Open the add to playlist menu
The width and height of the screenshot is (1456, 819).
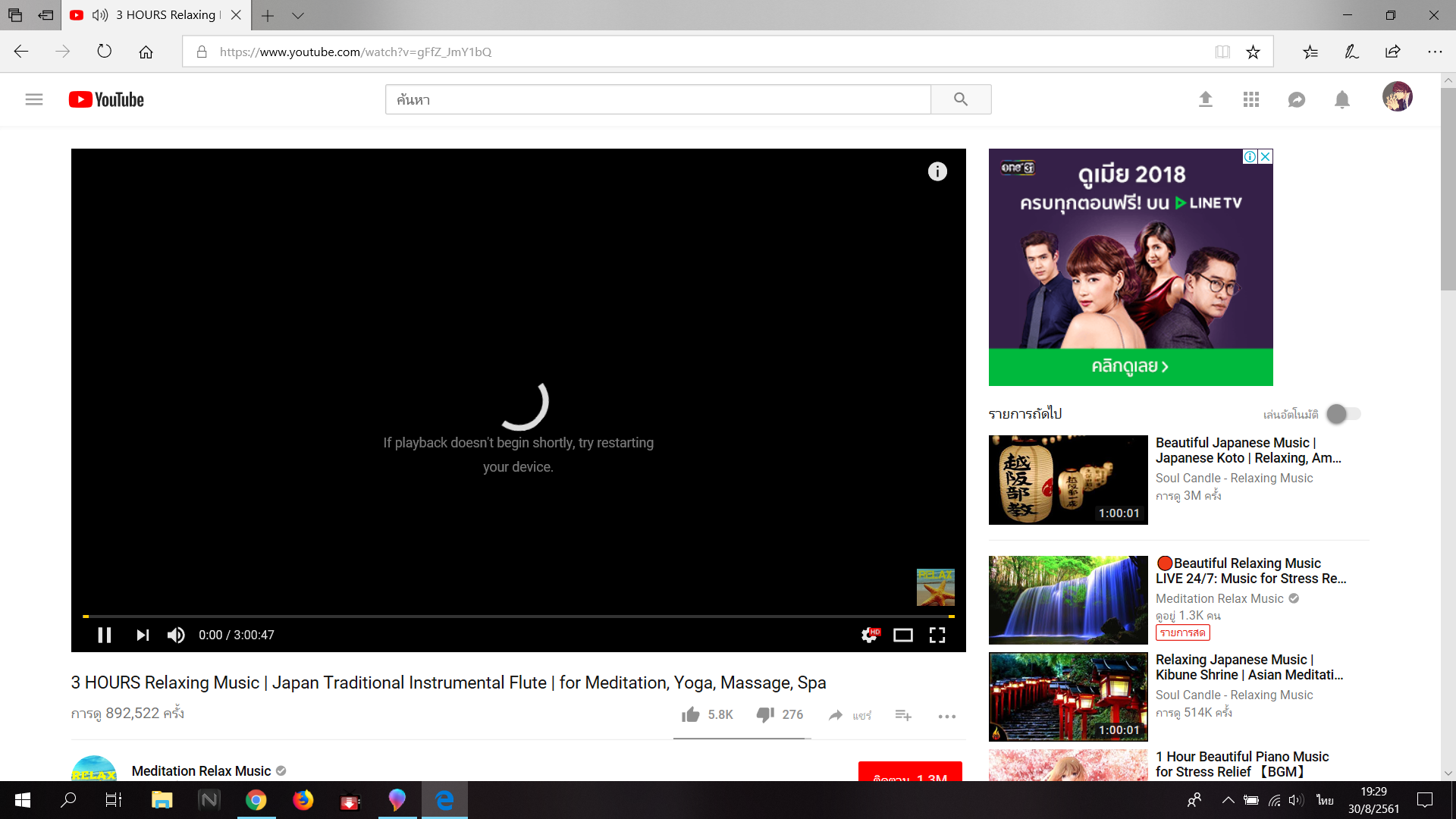pos(902,714)
